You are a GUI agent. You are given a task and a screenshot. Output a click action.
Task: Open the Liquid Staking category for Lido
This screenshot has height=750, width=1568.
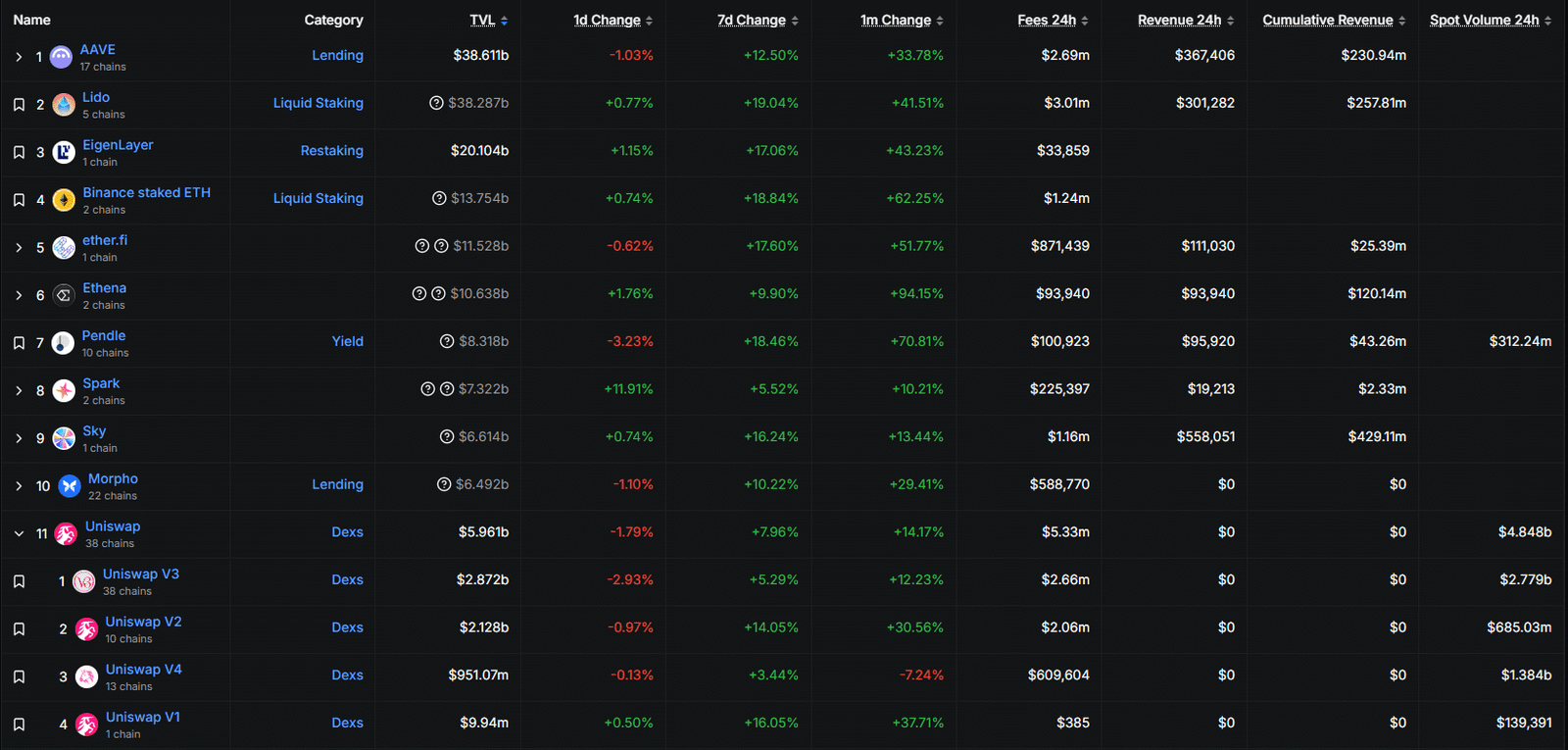pos(318,103)
